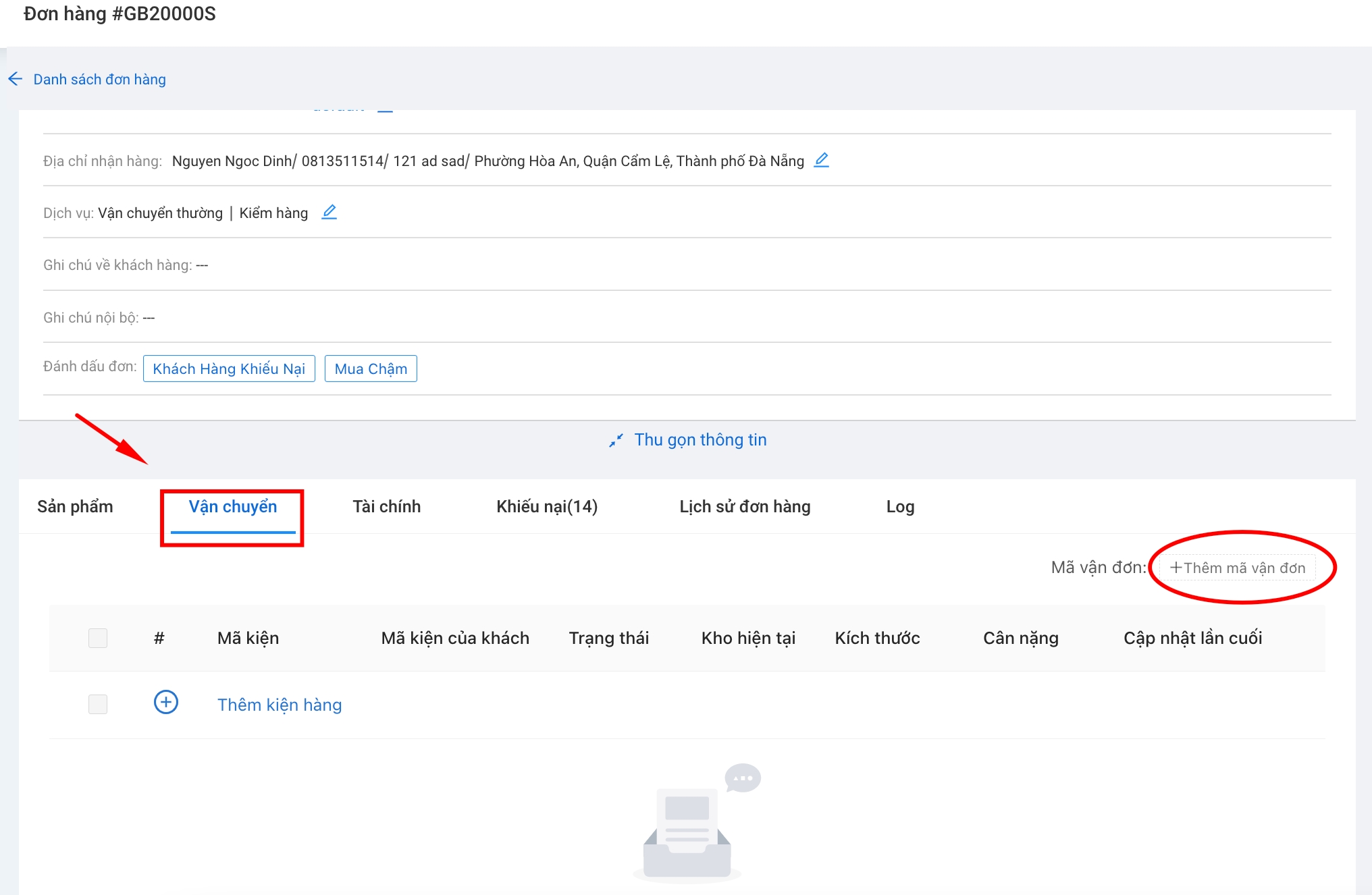1372x895 pixels.
Task: Switch to the Tài chính tab
Action: pos(386,507)
